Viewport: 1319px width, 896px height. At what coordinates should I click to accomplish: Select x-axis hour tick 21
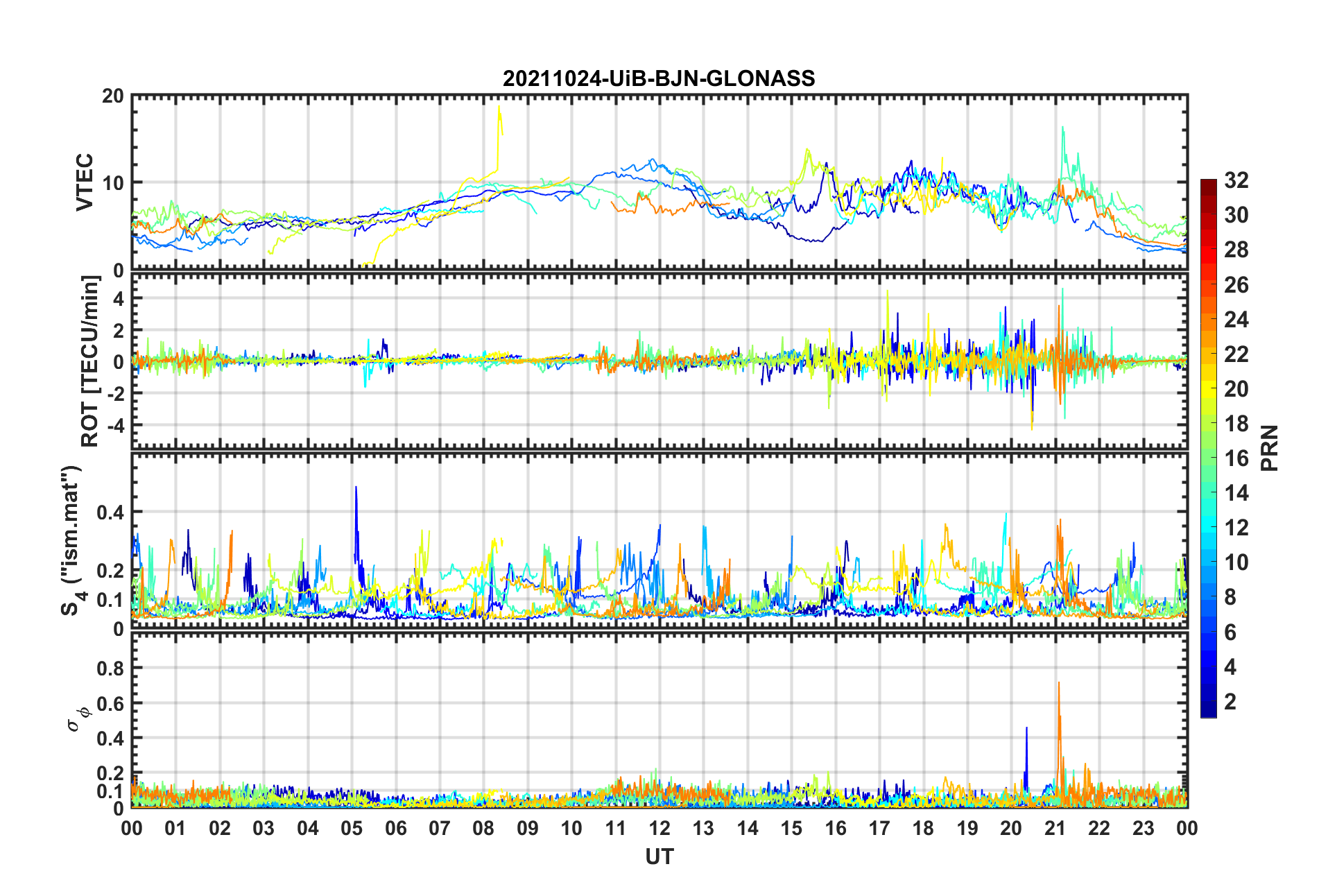(1055, 828)
